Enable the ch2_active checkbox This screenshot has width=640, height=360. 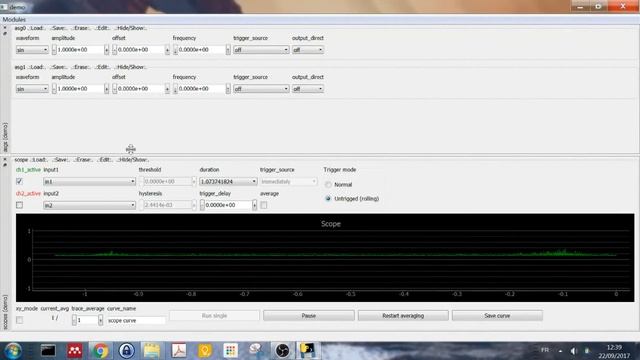[19, 205]
